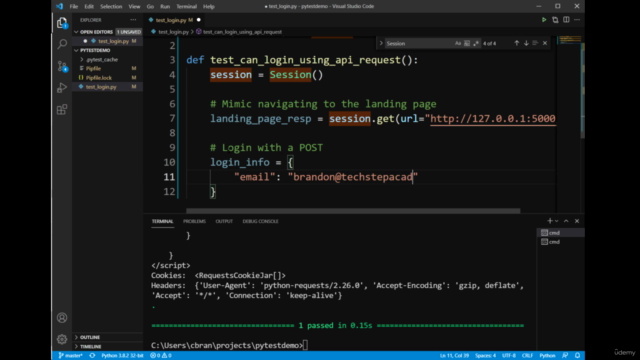Close the find widget
The image size is (640, 360).
pyautogui.click(x=545, y=43)
